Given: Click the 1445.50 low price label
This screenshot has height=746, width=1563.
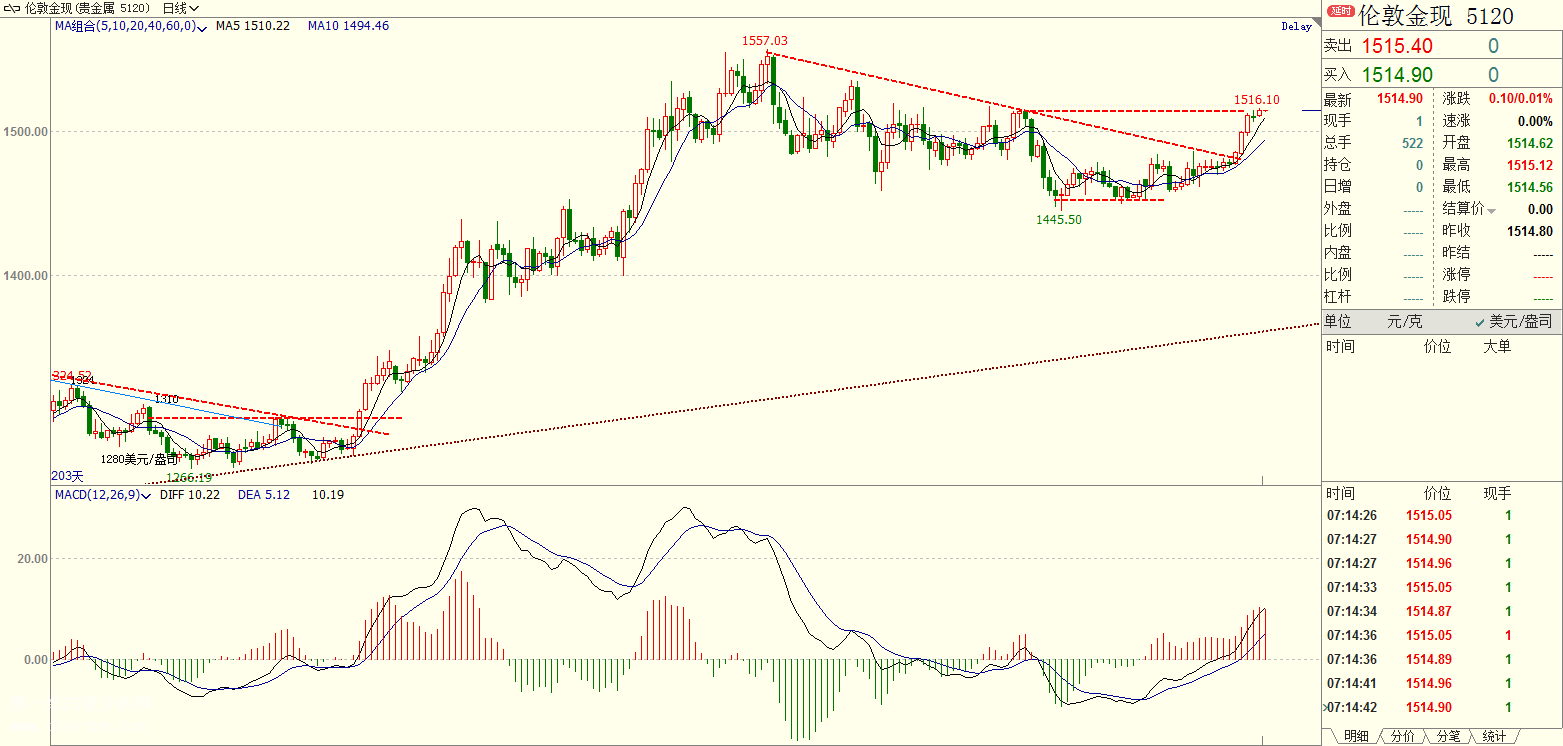Looking at the screenshot, I should [x=1058, y=218].
